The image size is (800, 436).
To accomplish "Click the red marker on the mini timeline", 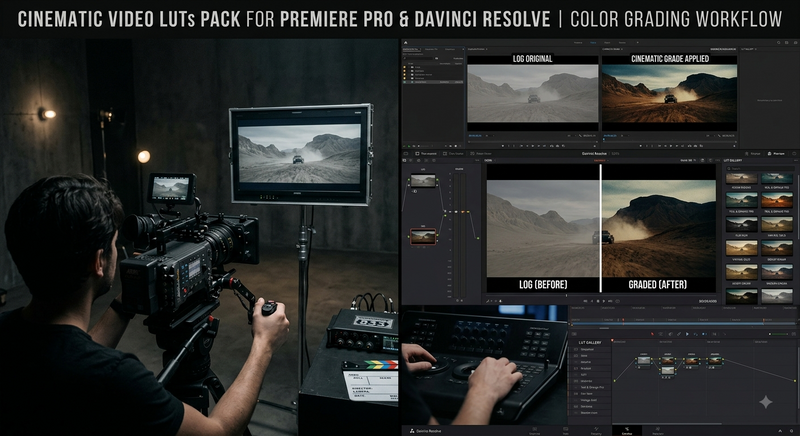I will tap(623, 320).
